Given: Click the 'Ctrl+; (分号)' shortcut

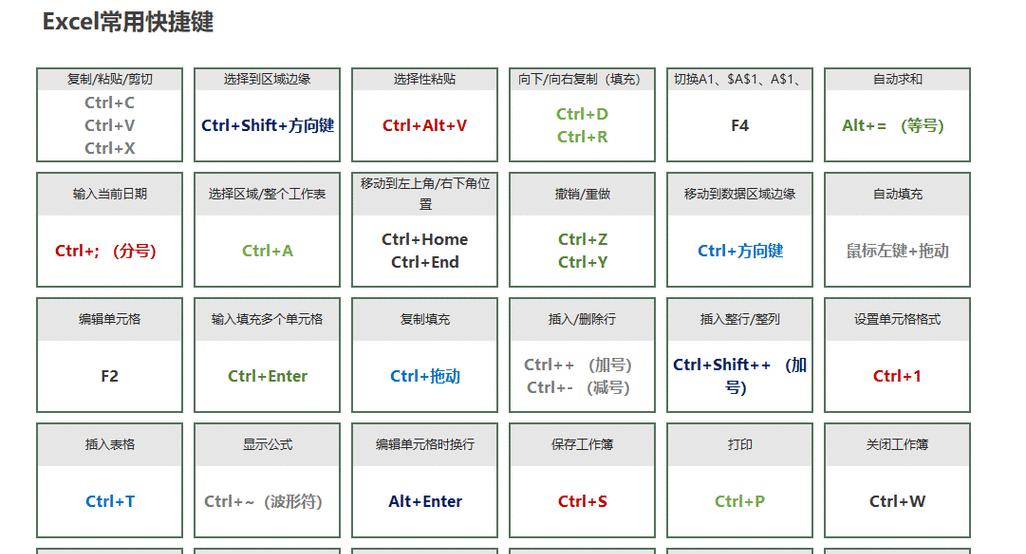Looking at the screenshot, I should click(x=105, y=251).
